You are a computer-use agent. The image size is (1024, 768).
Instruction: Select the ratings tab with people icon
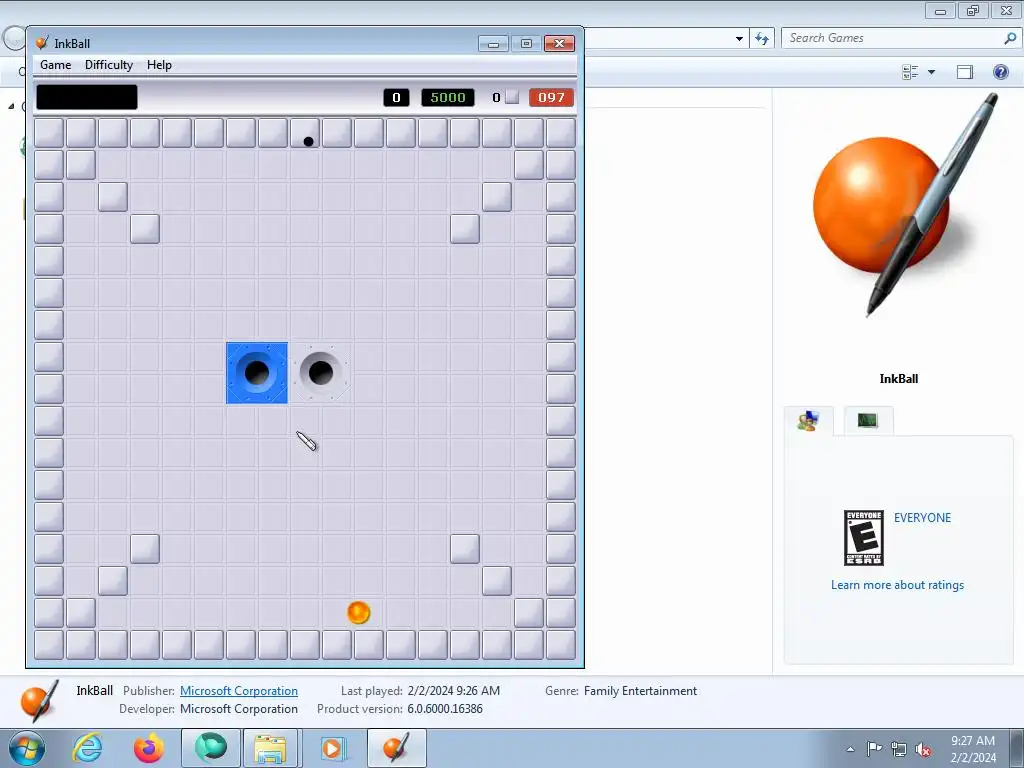(808, 421)
